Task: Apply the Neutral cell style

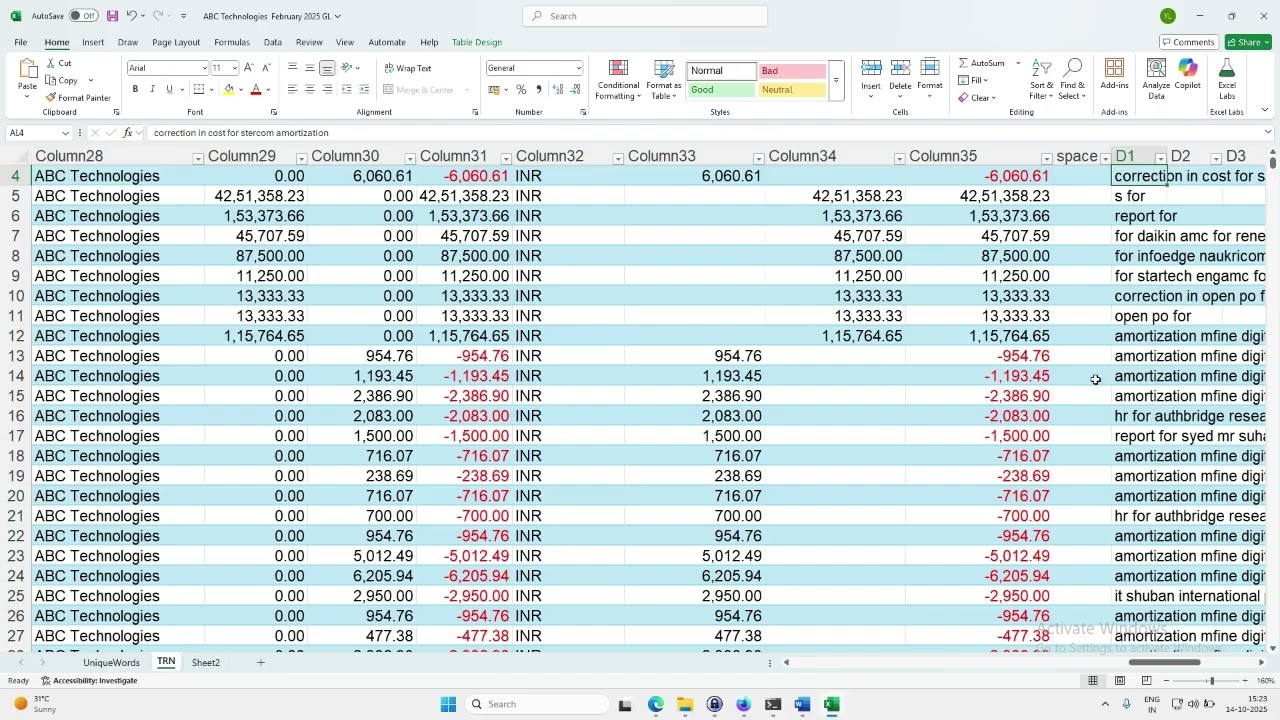Action: coord(792,90)
